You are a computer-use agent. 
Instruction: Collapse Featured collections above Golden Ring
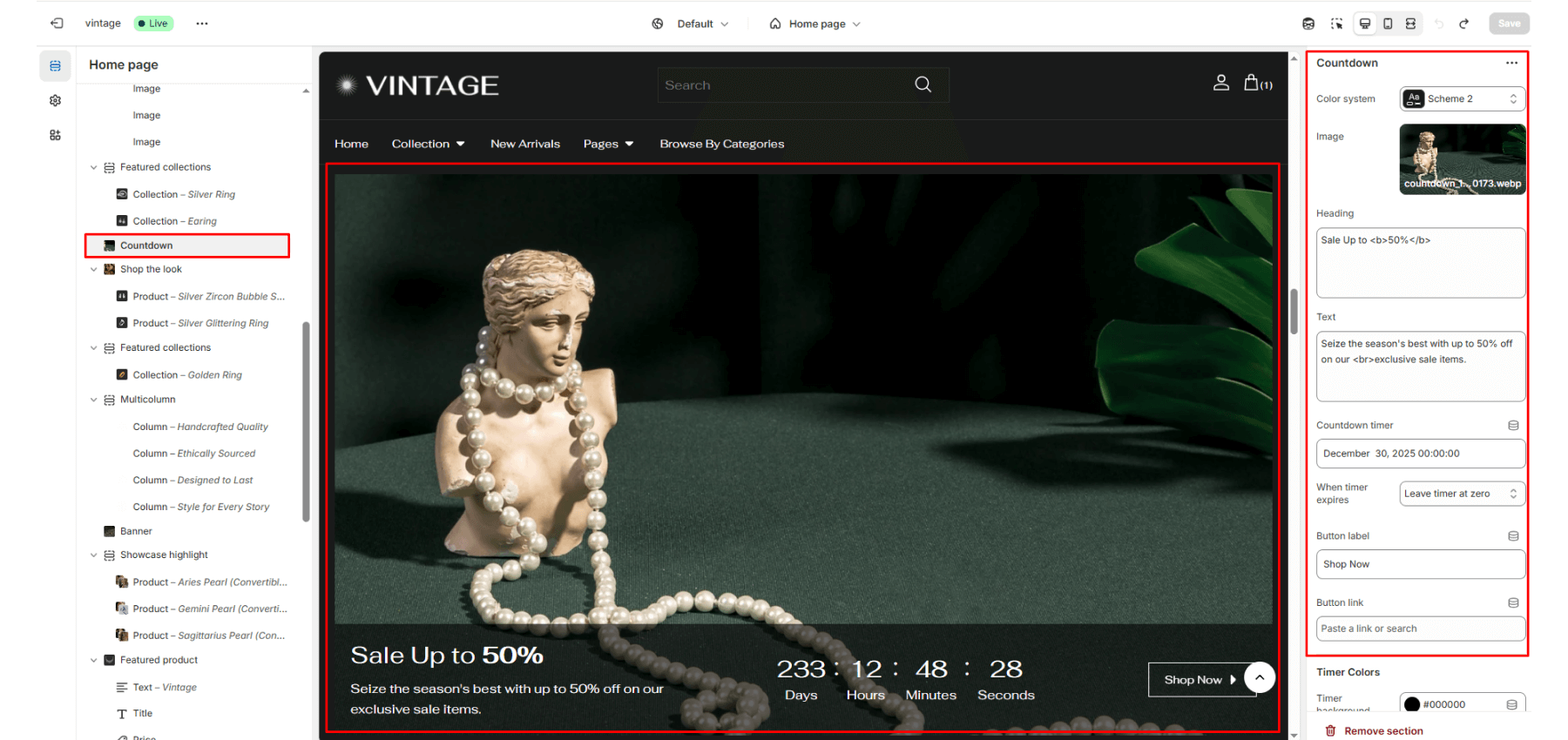tap(93, 347)
